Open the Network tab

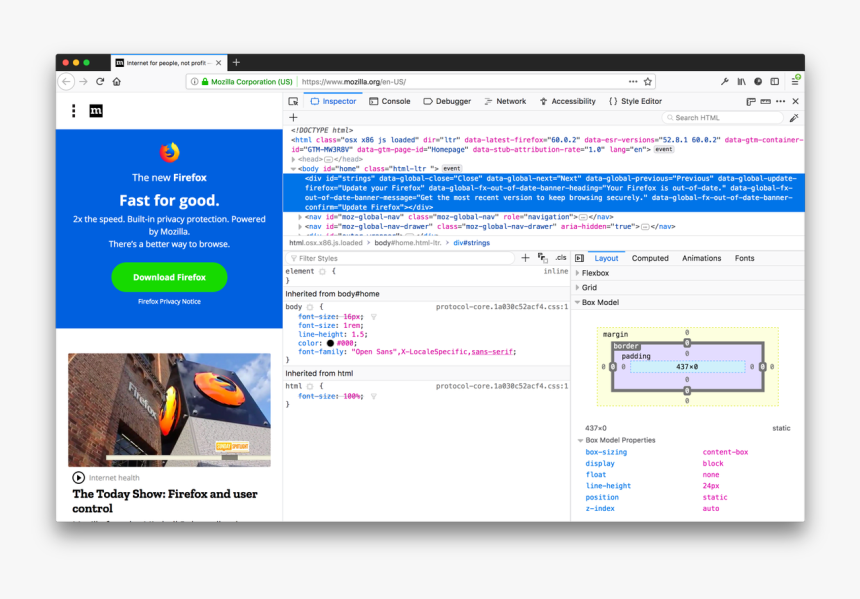click(505, 101)
